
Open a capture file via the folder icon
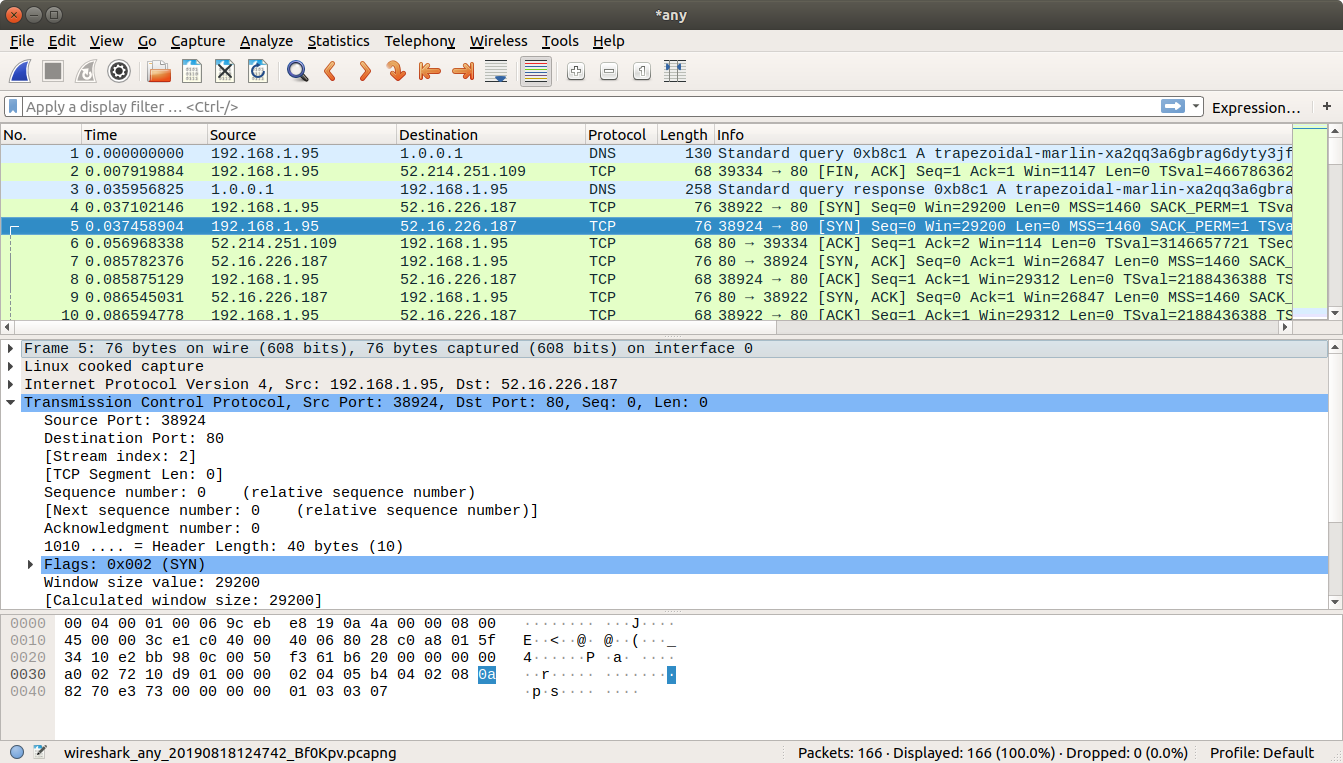[159, 71]
